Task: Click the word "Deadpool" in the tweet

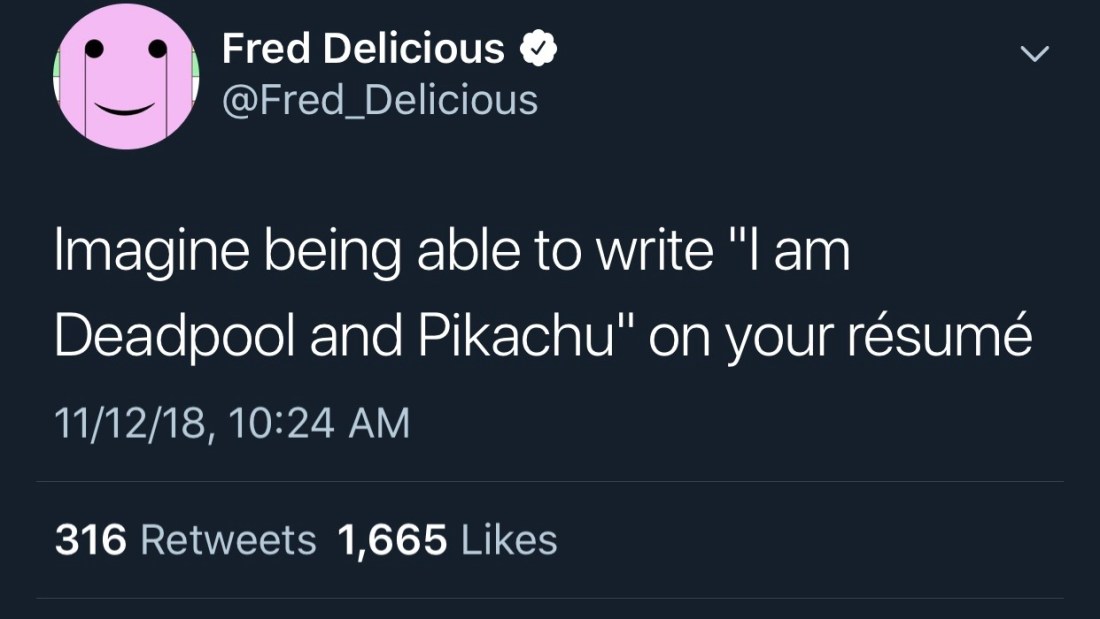Action: tap(174, 338)
